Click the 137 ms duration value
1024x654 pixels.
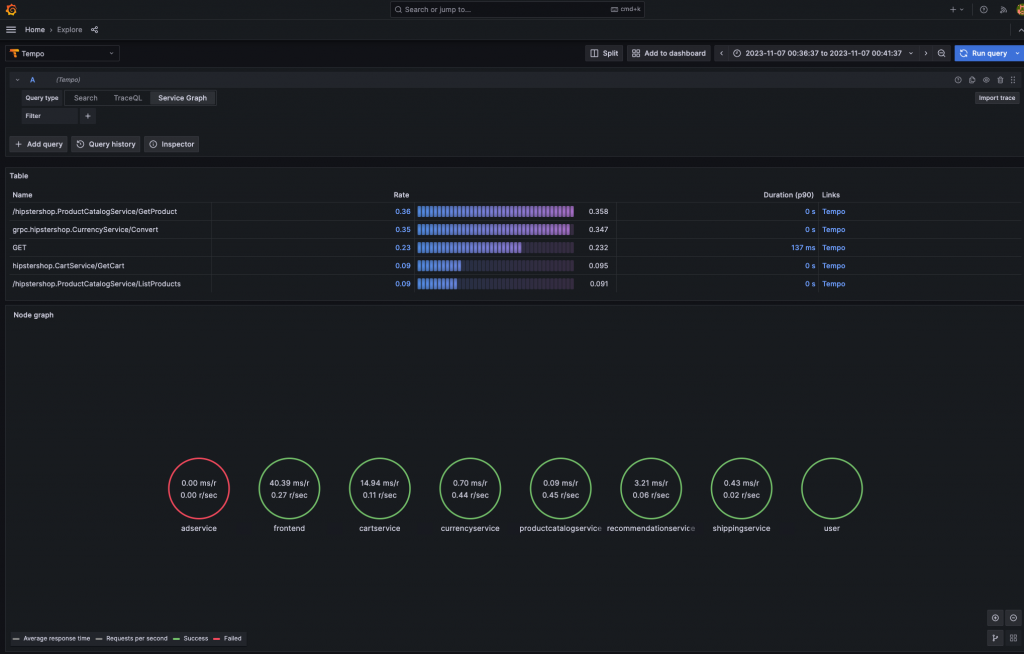[803, 248]
